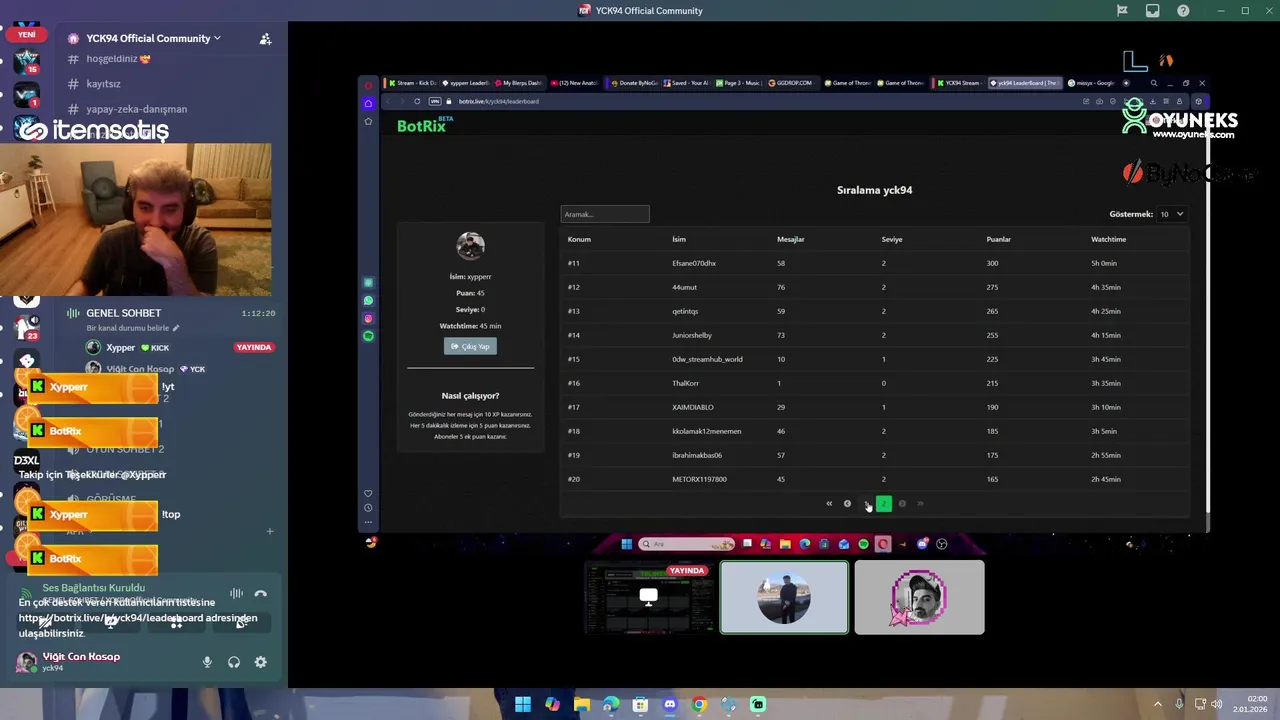
Task: Open the invite members icon beside server name
Action: (265, 38)
